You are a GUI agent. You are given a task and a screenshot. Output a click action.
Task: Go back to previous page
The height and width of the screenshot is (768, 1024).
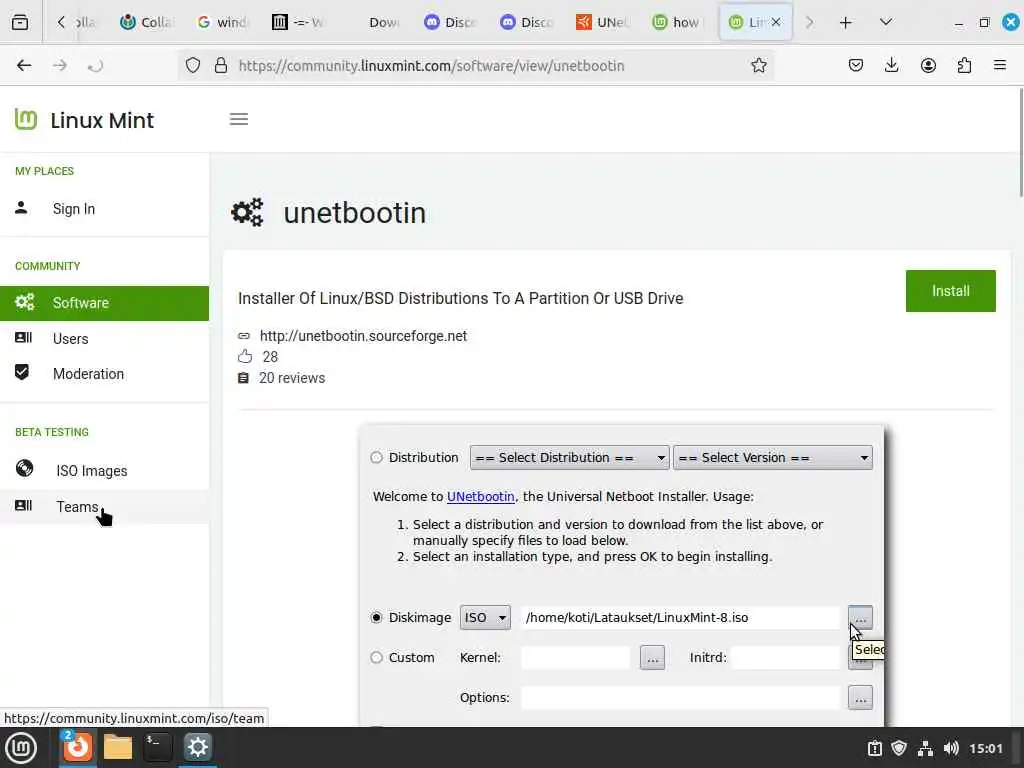click(24, 65)
